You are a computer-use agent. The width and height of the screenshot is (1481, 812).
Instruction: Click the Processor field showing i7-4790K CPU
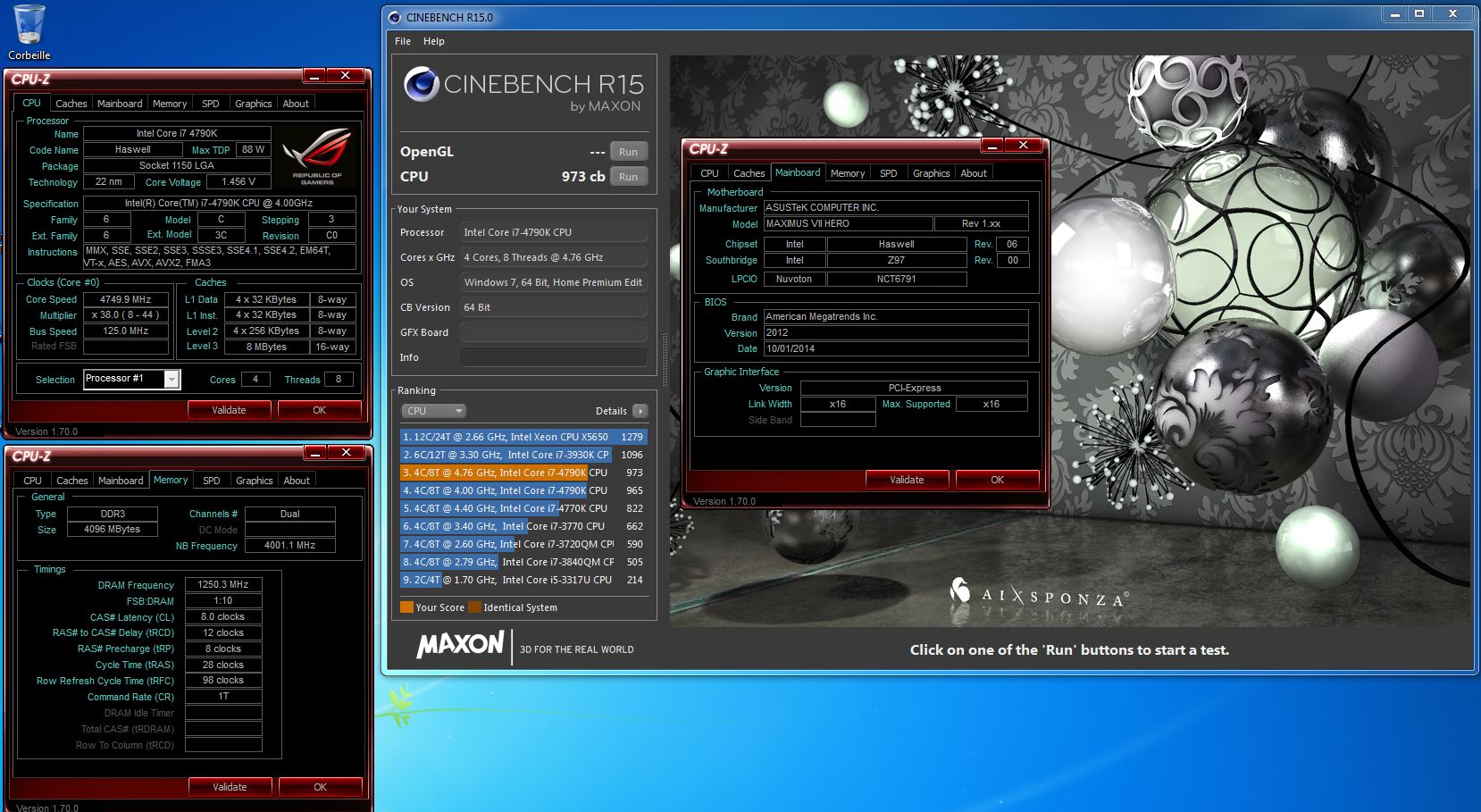coord(554,232)
